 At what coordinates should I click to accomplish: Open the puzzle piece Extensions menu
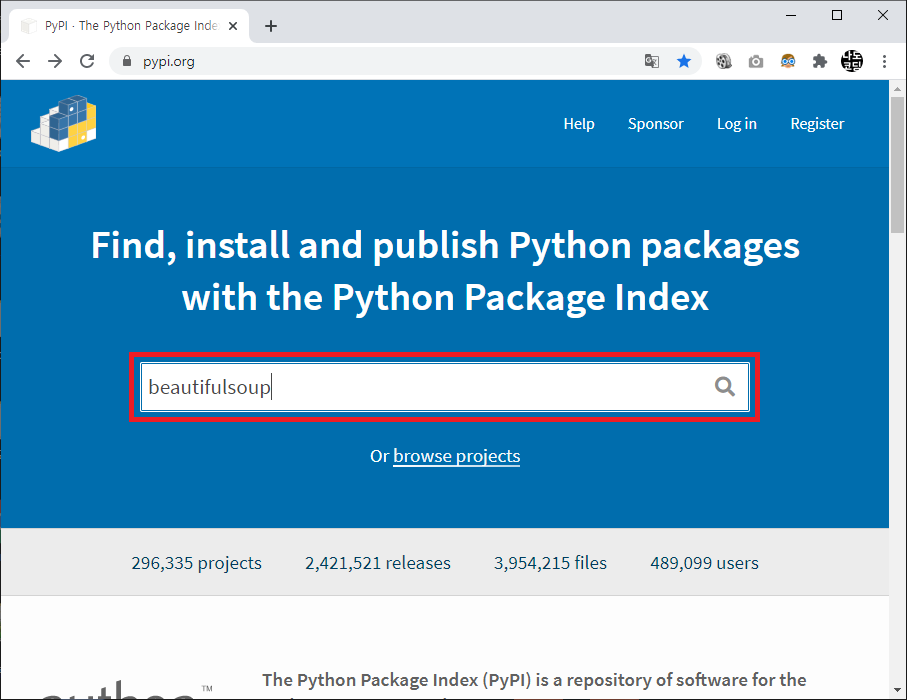coord(820,61)
